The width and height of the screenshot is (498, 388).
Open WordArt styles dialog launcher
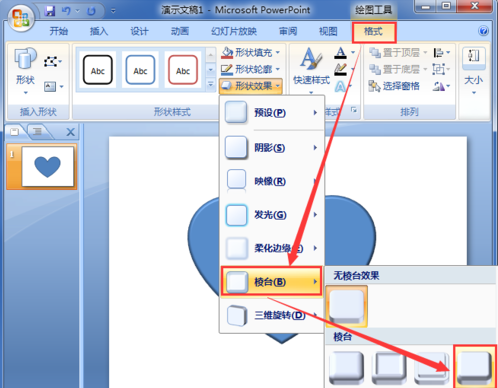354,110
